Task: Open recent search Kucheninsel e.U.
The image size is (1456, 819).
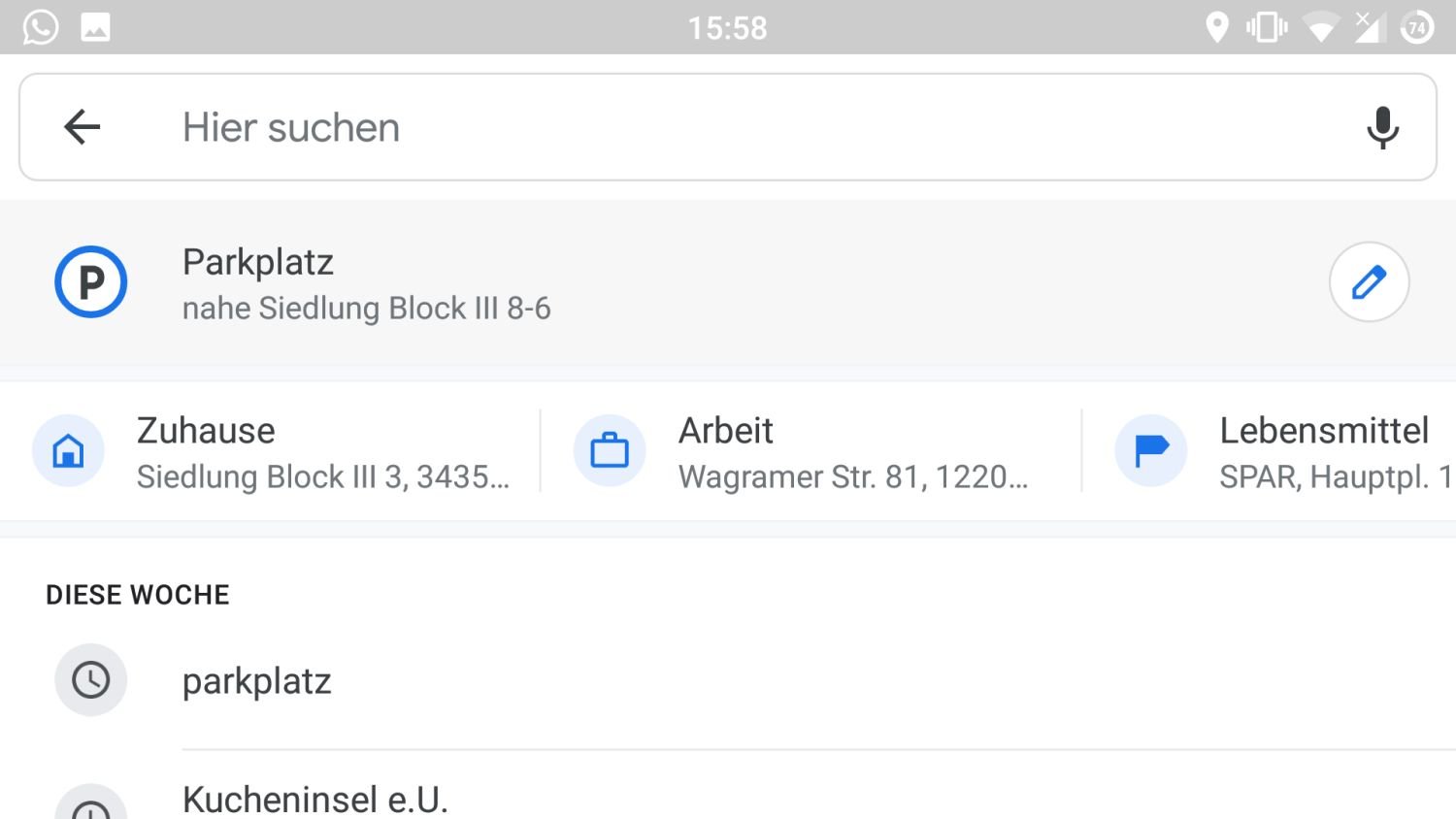Action: 315,800
